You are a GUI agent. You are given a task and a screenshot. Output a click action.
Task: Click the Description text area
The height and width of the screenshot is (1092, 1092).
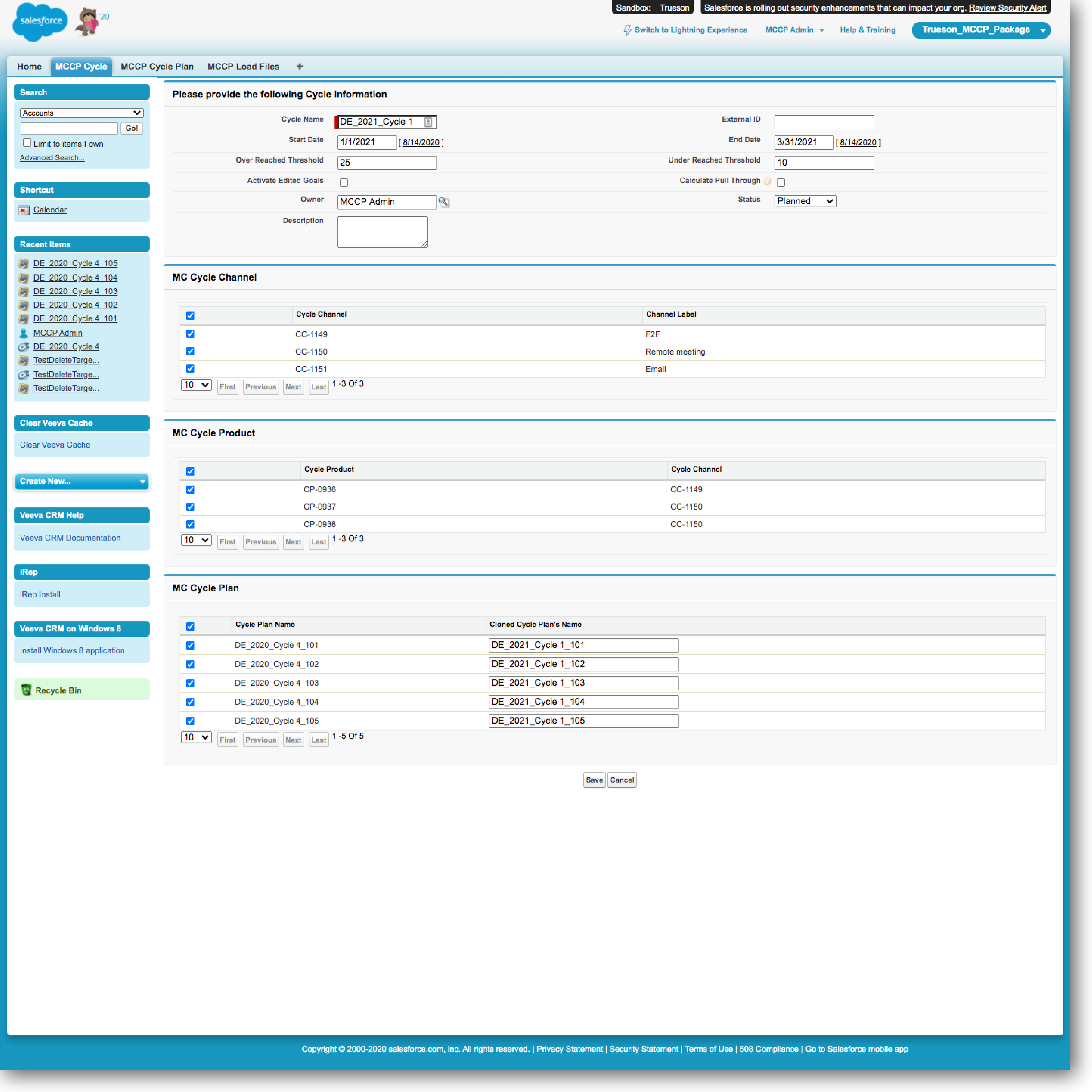point(383,232)
